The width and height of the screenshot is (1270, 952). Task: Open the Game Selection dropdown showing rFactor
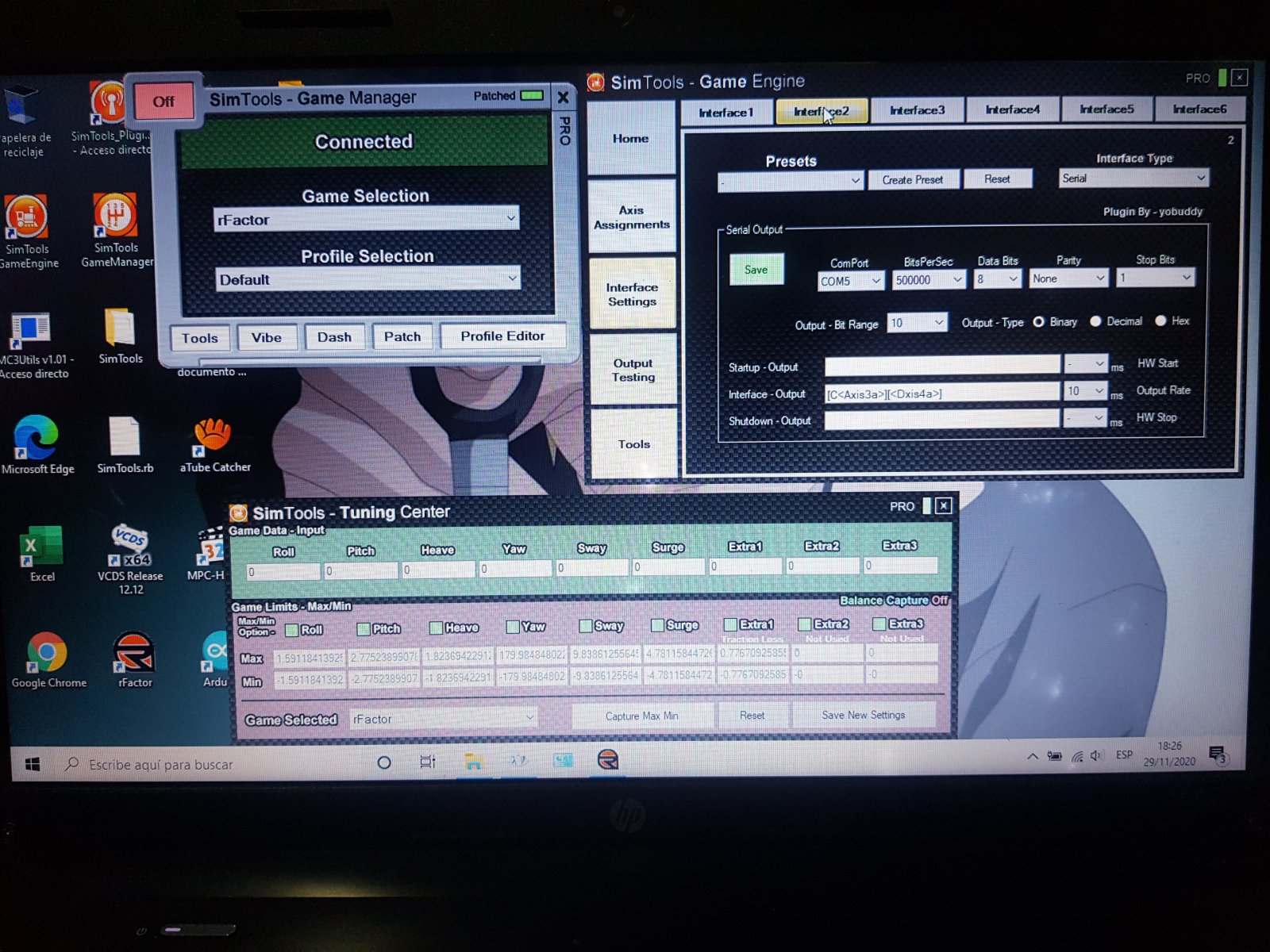[x=367, y=219]
